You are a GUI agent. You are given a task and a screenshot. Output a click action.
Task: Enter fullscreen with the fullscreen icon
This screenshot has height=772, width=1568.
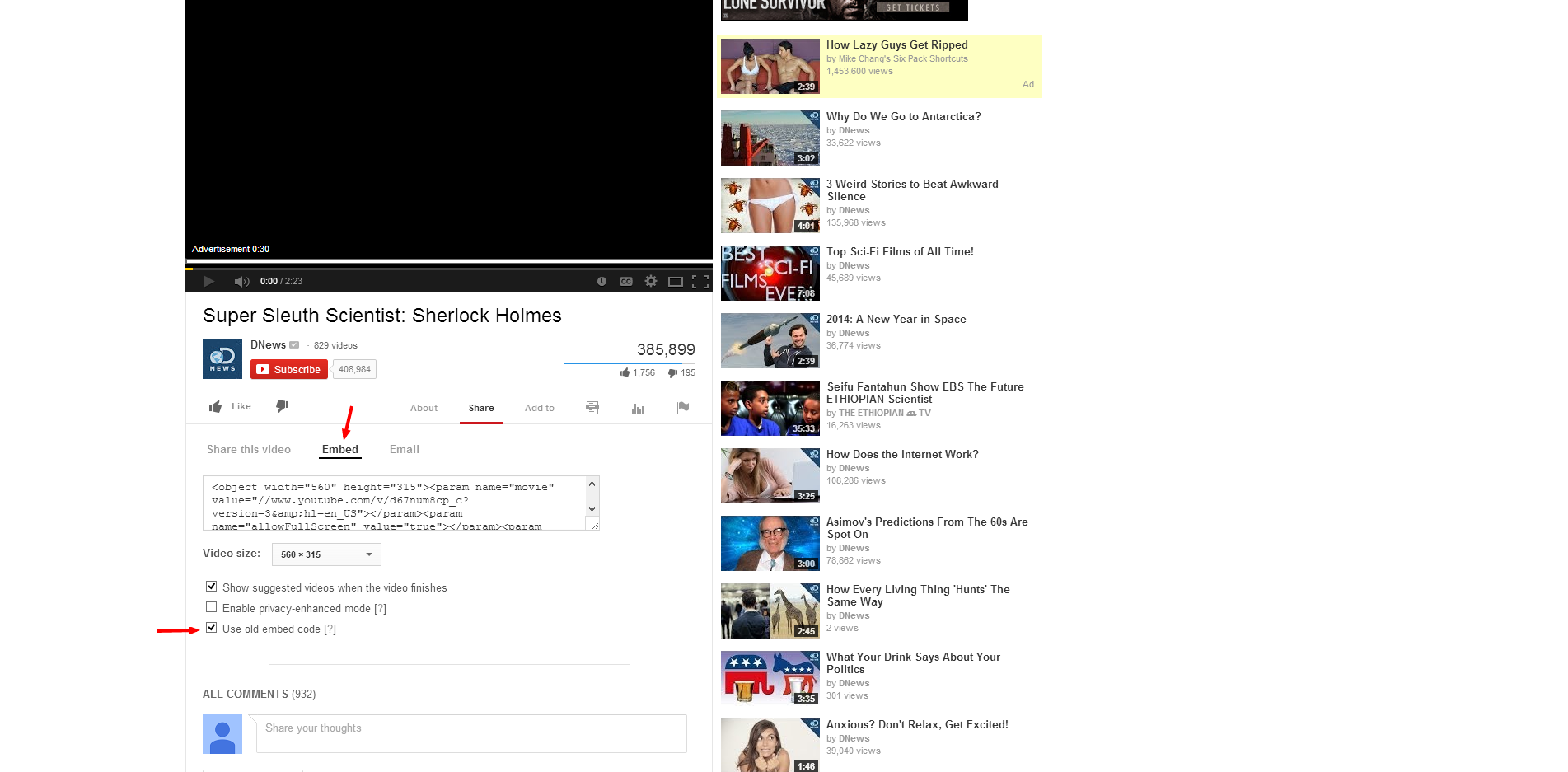click(700, 282)
